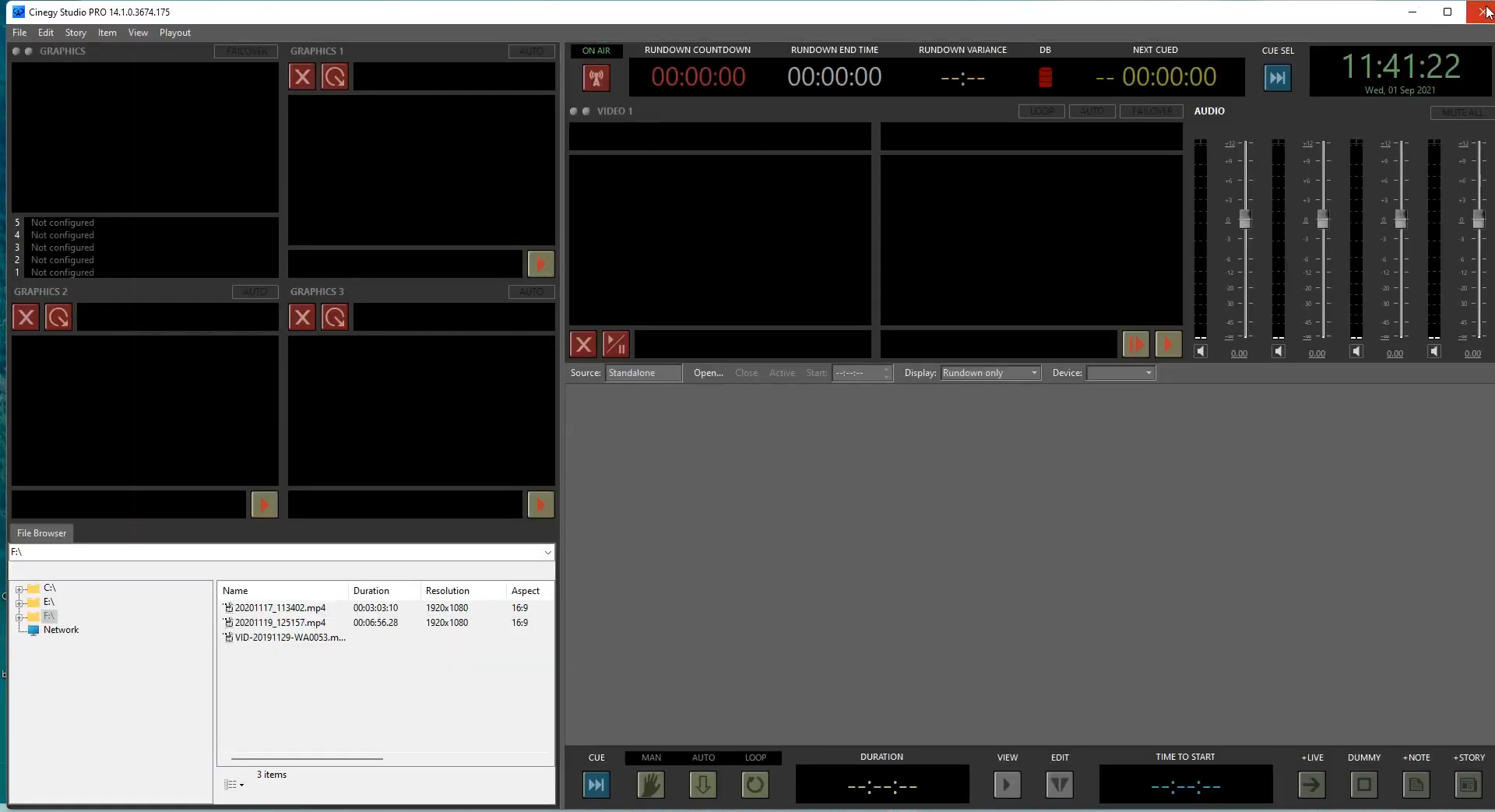
Task: Click MUTE ALL in the Audio panel
Action: pos(1461,112)
